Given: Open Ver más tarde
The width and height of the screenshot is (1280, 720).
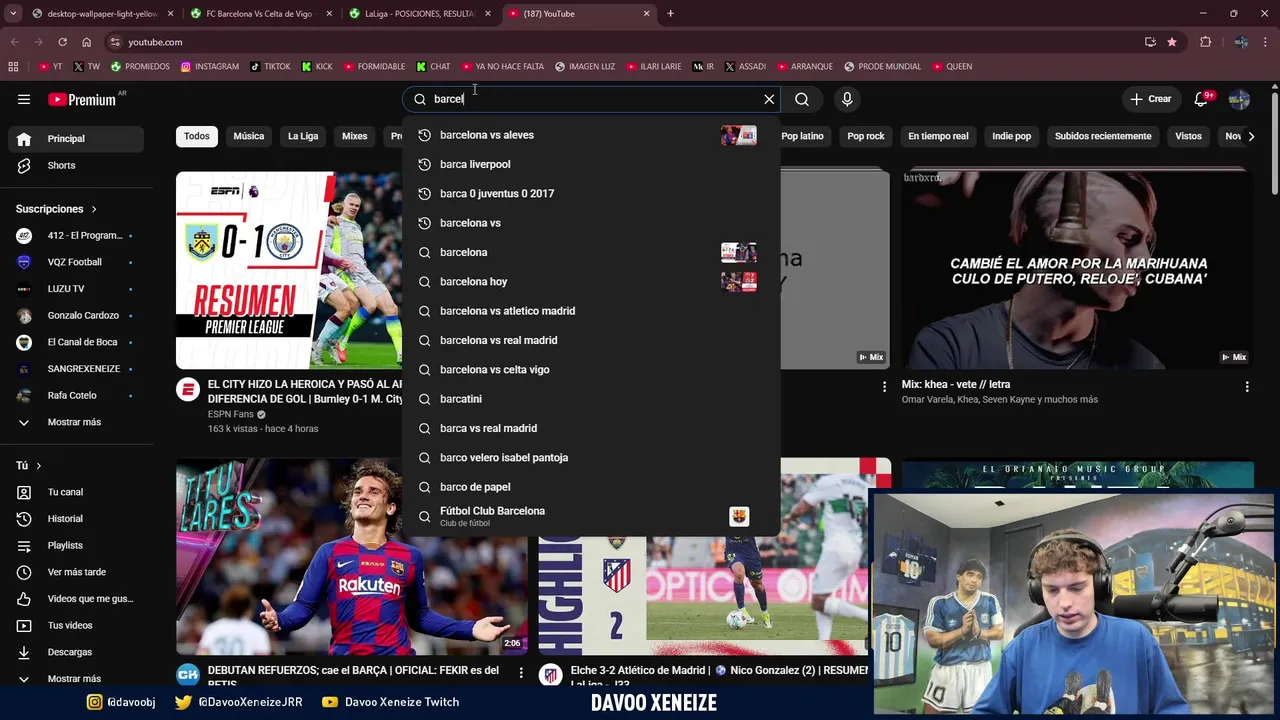Looking at the screenshot, I should (76, 572).
